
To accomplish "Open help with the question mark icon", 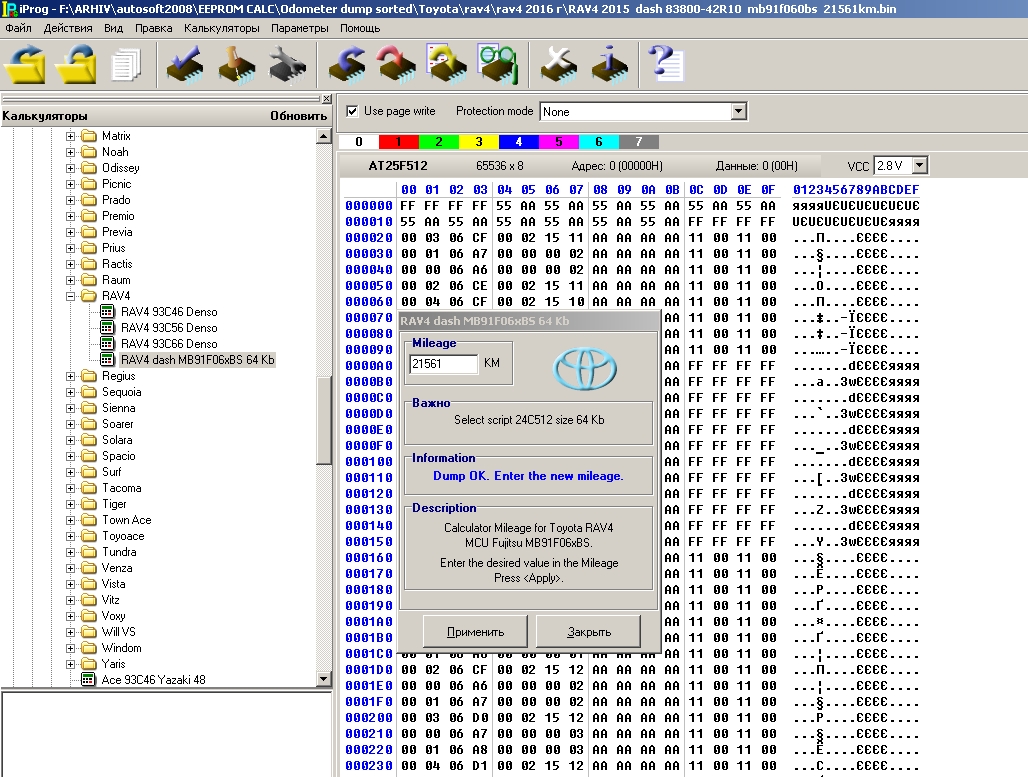I will click(x=665, y=64).
